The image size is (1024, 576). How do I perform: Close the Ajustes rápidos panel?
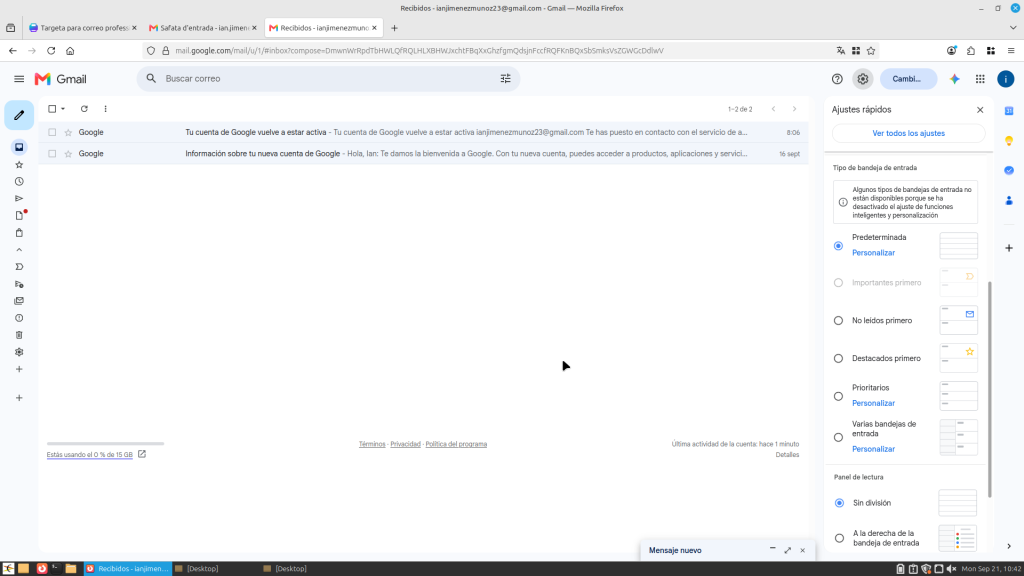point(980,110)
